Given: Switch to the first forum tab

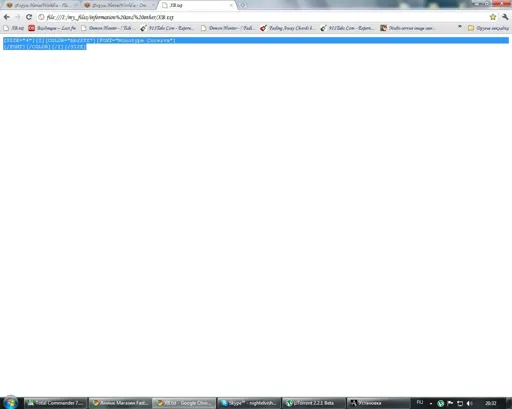Looking at the screenshot, I should point(41,5).
